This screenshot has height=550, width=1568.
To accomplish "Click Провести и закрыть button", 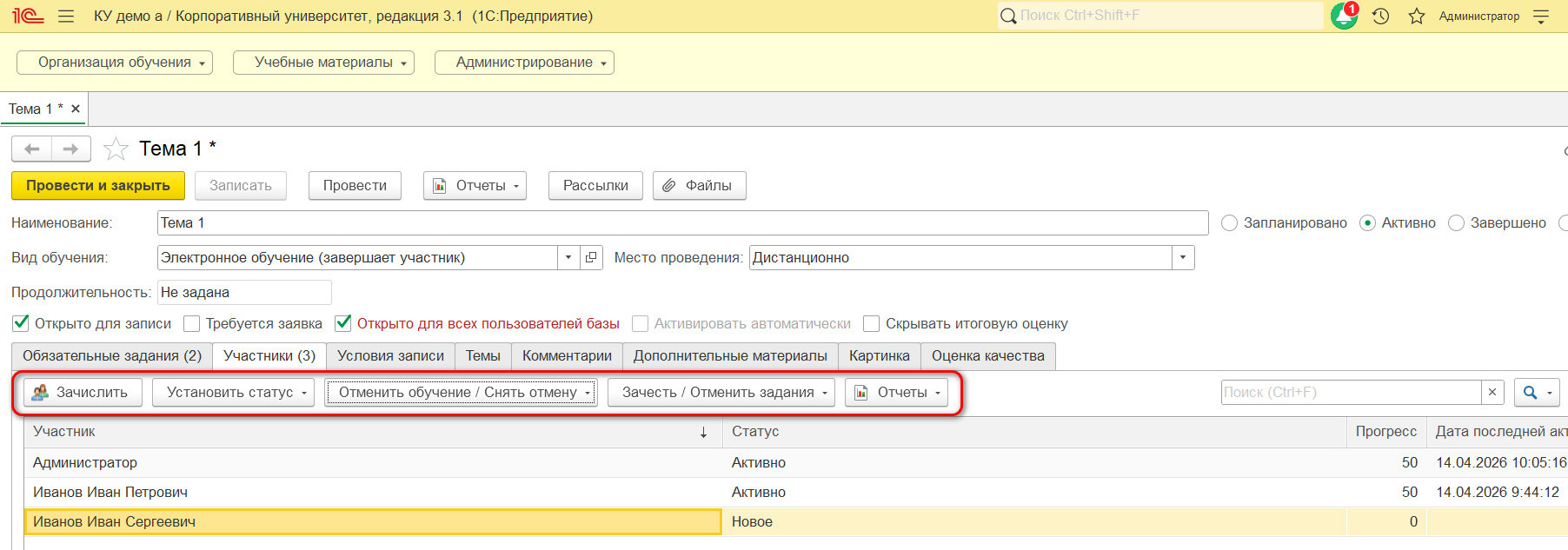I will [98, 185].
